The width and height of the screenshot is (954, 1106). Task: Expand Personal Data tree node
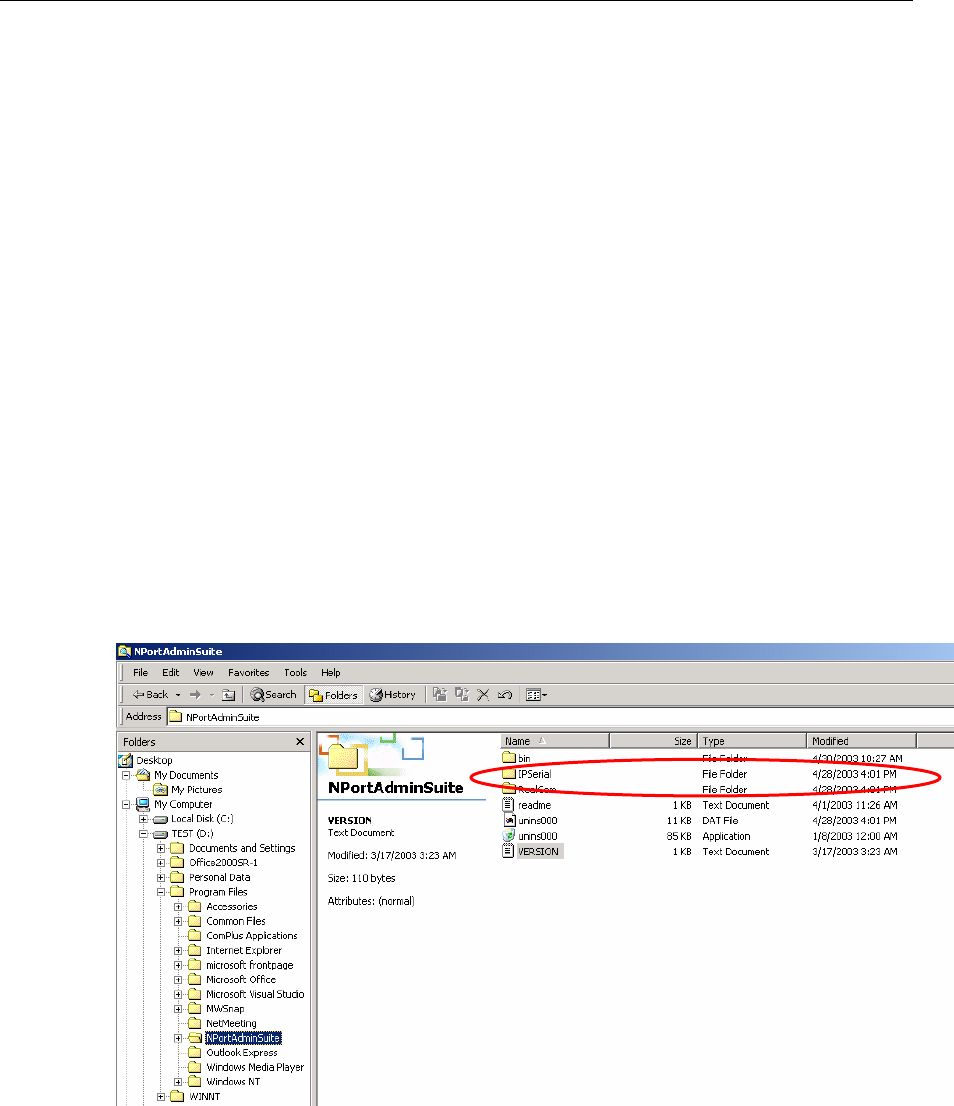click(161, 877)
